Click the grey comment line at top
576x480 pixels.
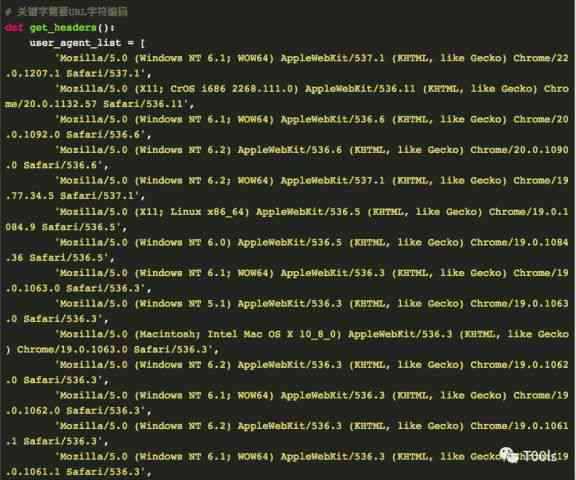[66, 12]
